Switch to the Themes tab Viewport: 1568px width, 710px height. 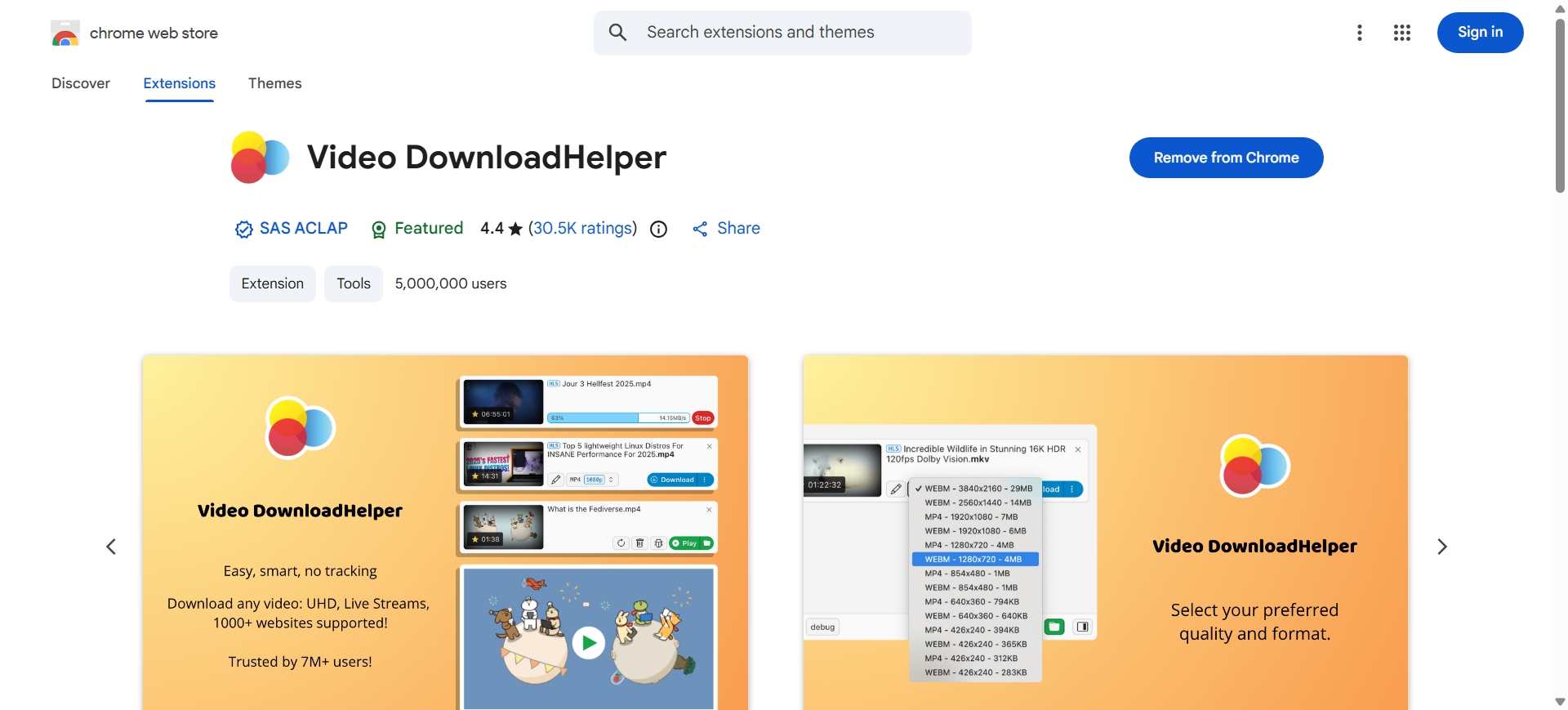point(275,83)
